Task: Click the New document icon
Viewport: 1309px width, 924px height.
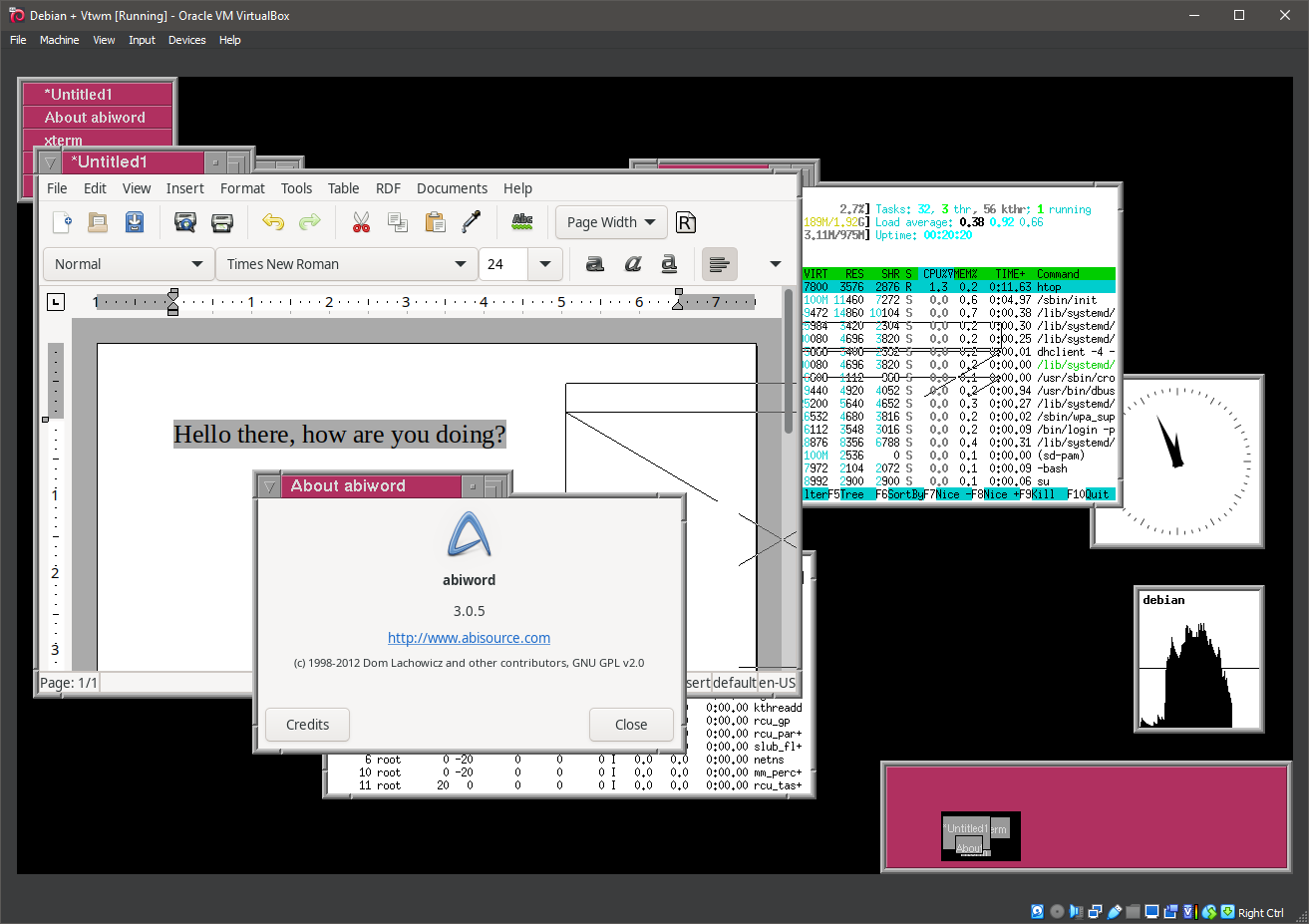Action: (x=62, y=222)
